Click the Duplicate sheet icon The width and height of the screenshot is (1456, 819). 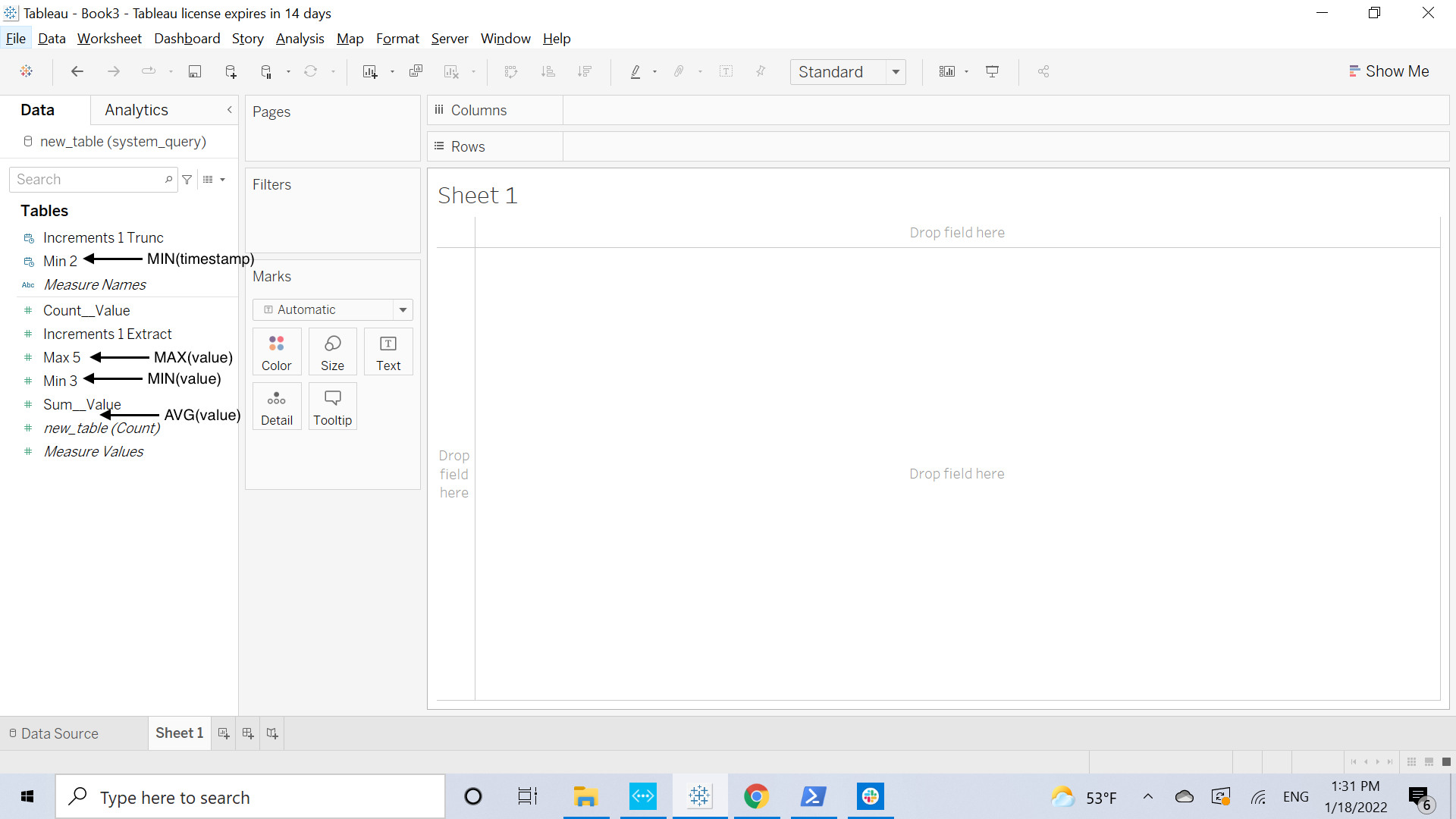(416, 71)
